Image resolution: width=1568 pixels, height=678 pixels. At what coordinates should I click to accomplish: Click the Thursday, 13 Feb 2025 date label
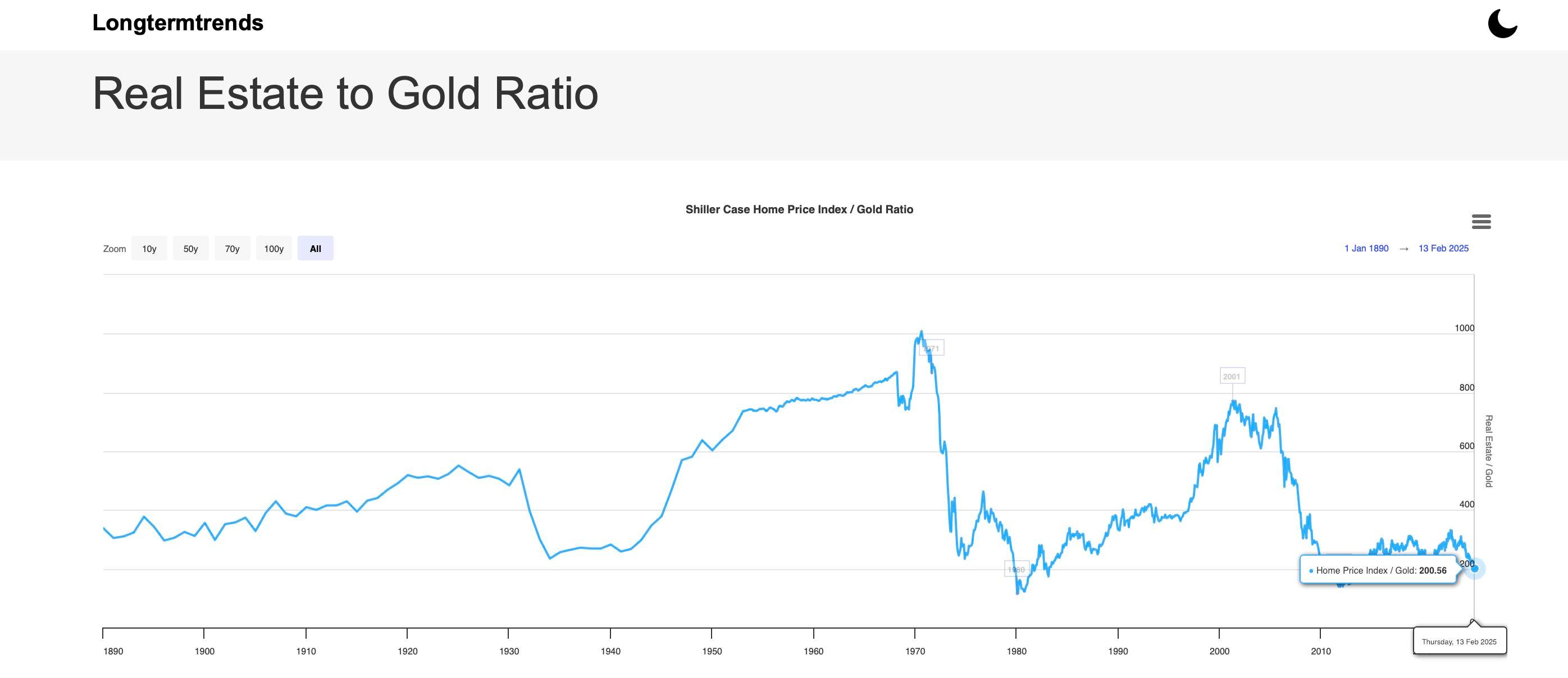(x=1459, y=642)
